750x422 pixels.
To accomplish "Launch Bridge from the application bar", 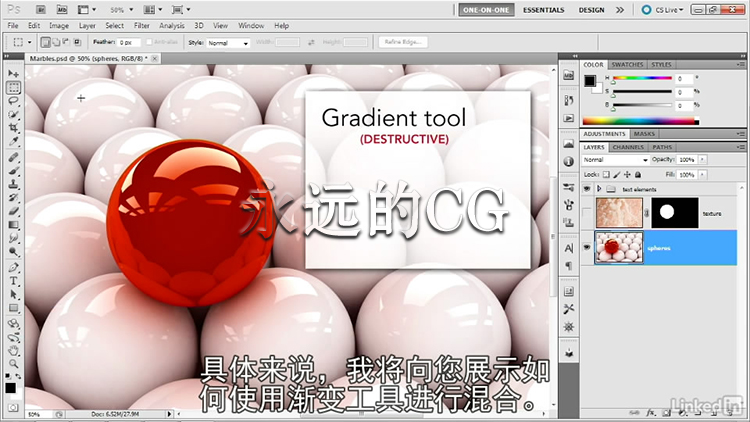I will tap(40, 10).
